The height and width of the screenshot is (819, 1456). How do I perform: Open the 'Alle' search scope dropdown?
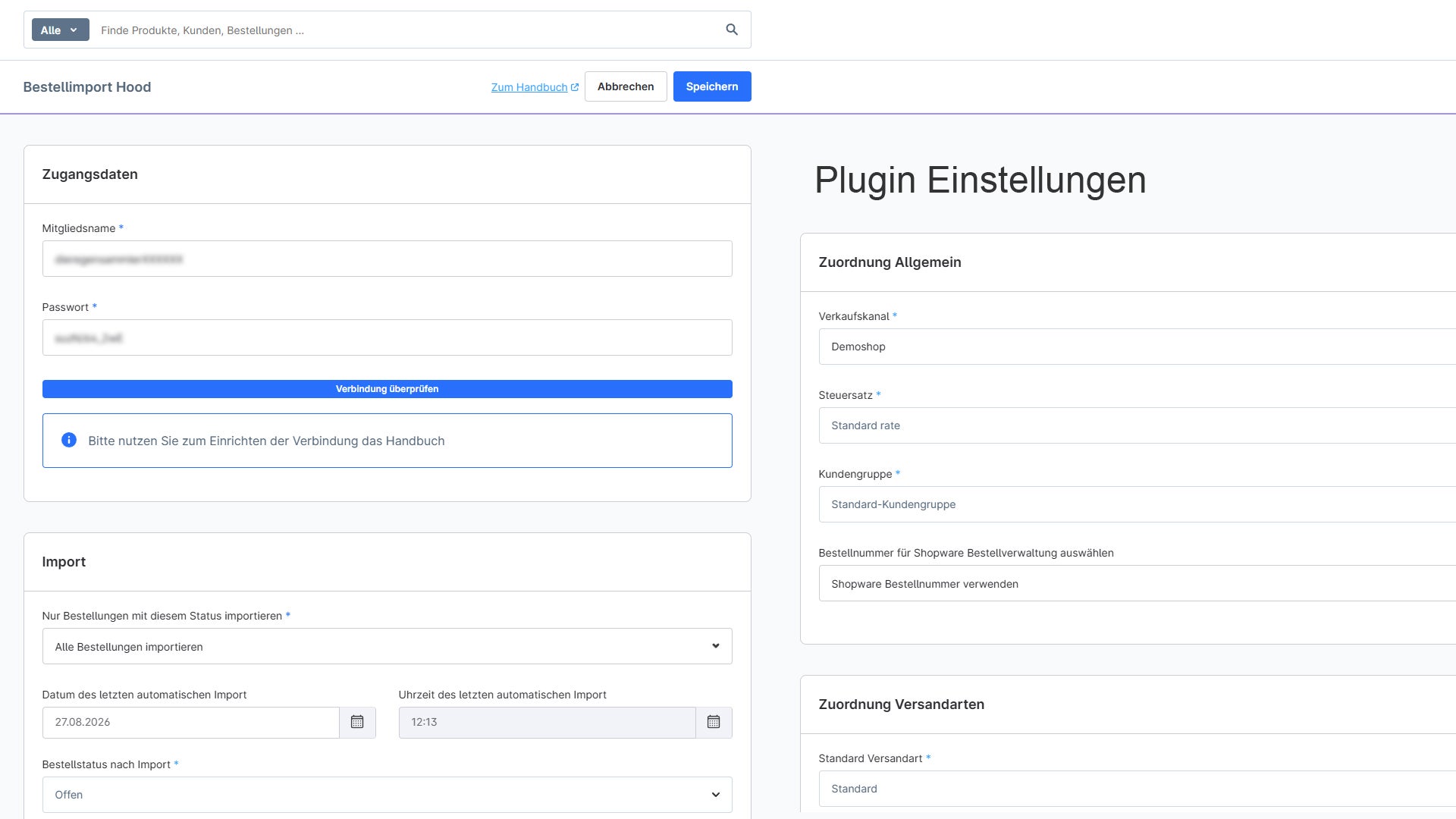click(x=60, y=30)
